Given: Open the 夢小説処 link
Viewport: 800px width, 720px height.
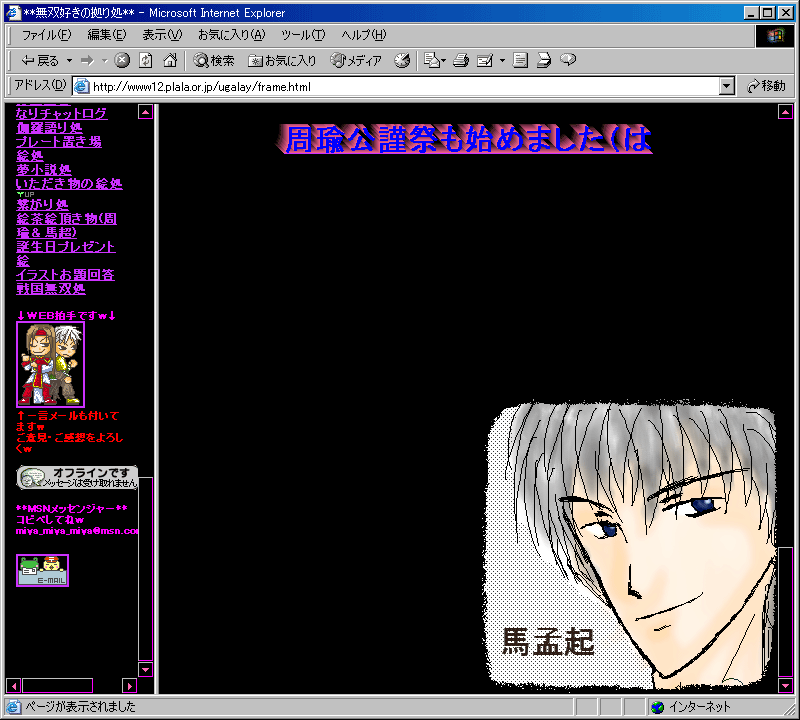Looking at the screenshot, I should 43,169.
